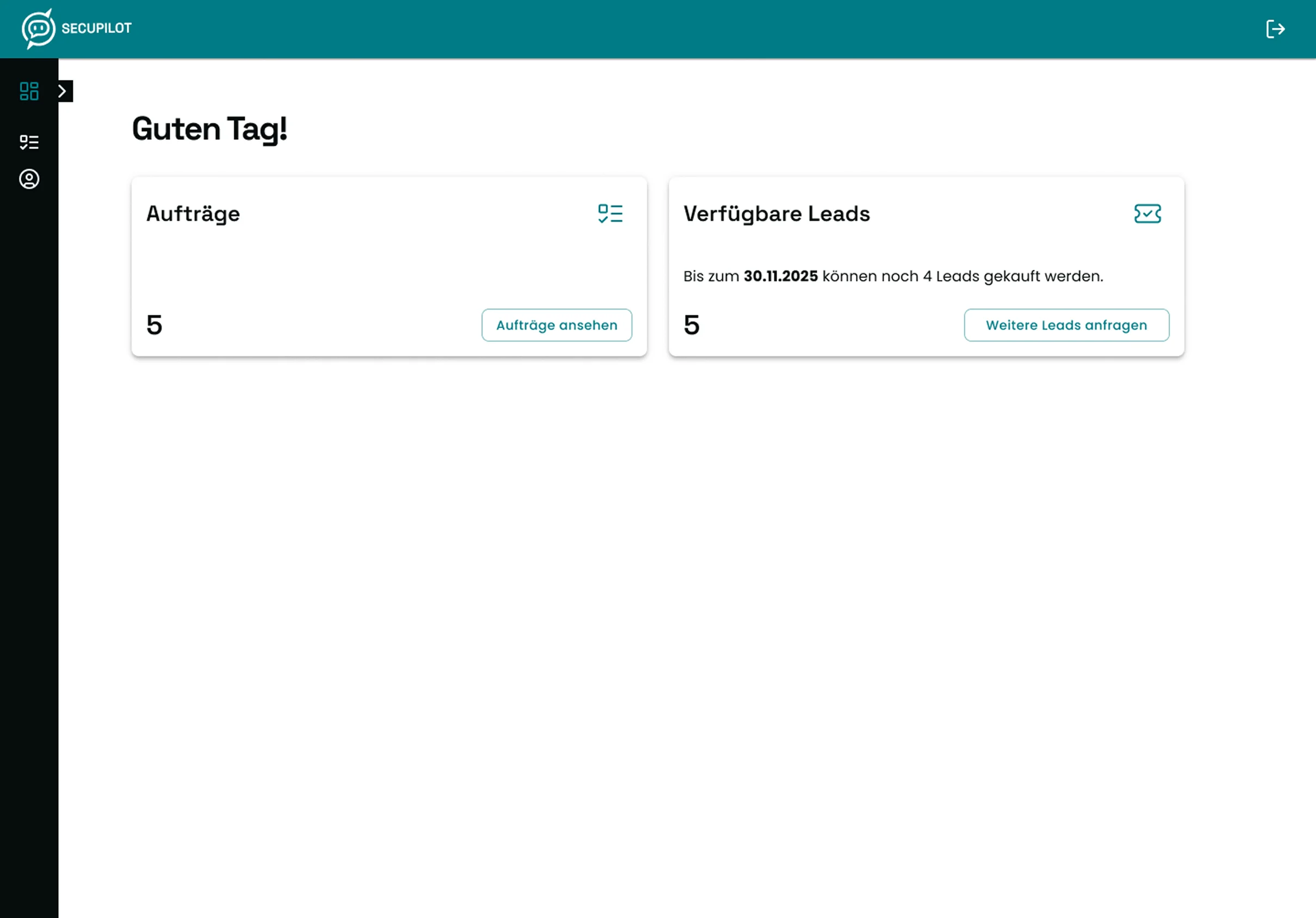The height and width of the screenshot is (918, 1316).
Task: Click the Aufträge ansehen button
Action: click(x=556, y=325)
